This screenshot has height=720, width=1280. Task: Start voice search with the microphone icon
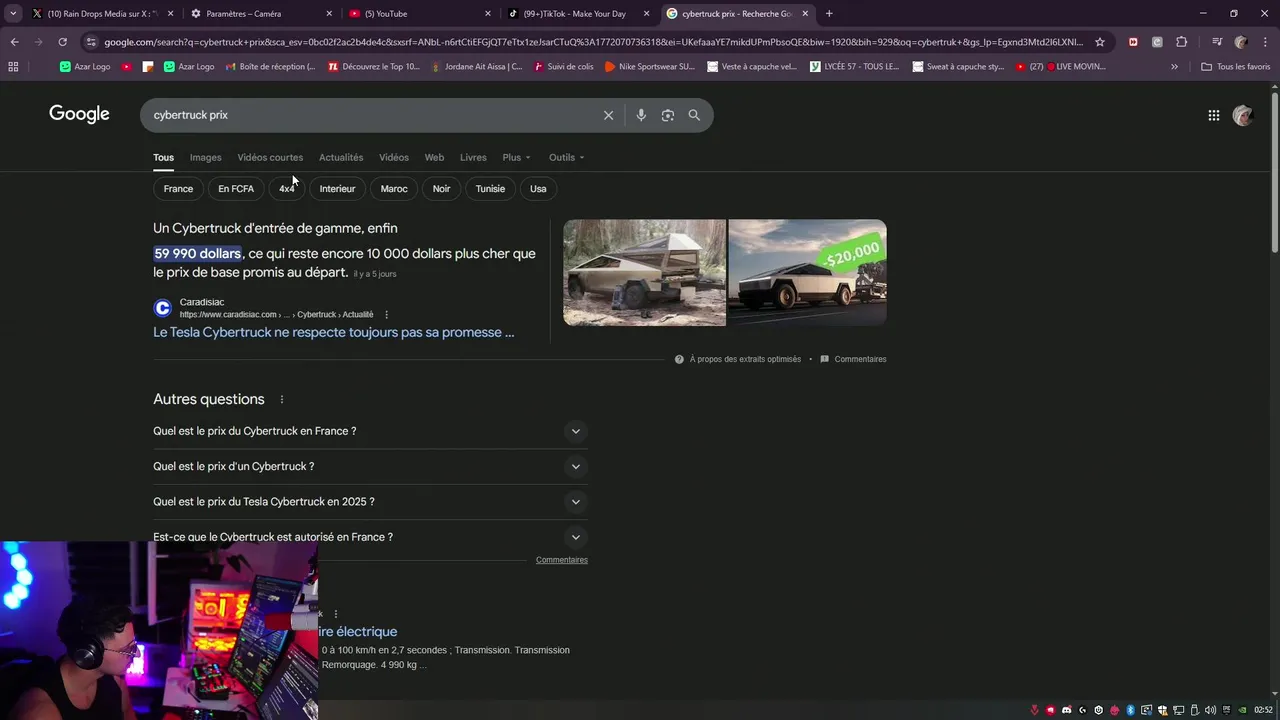click(x=641, y=115)
